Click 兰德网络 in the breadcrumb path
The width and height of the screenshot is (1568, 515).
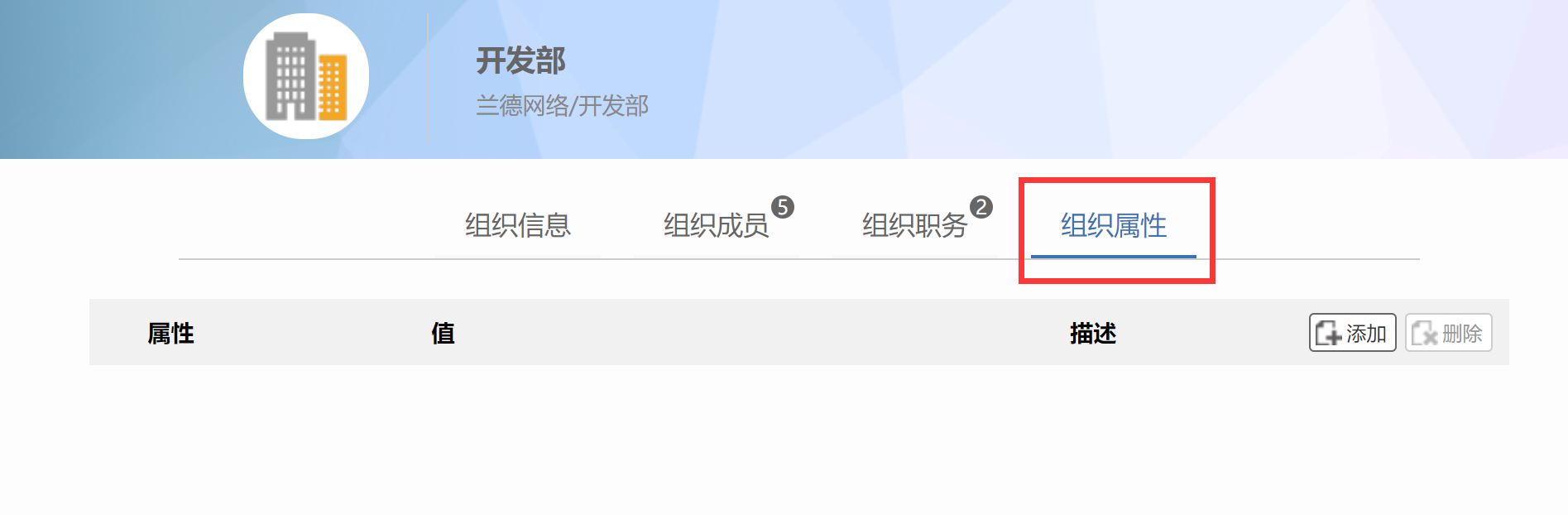522,106
